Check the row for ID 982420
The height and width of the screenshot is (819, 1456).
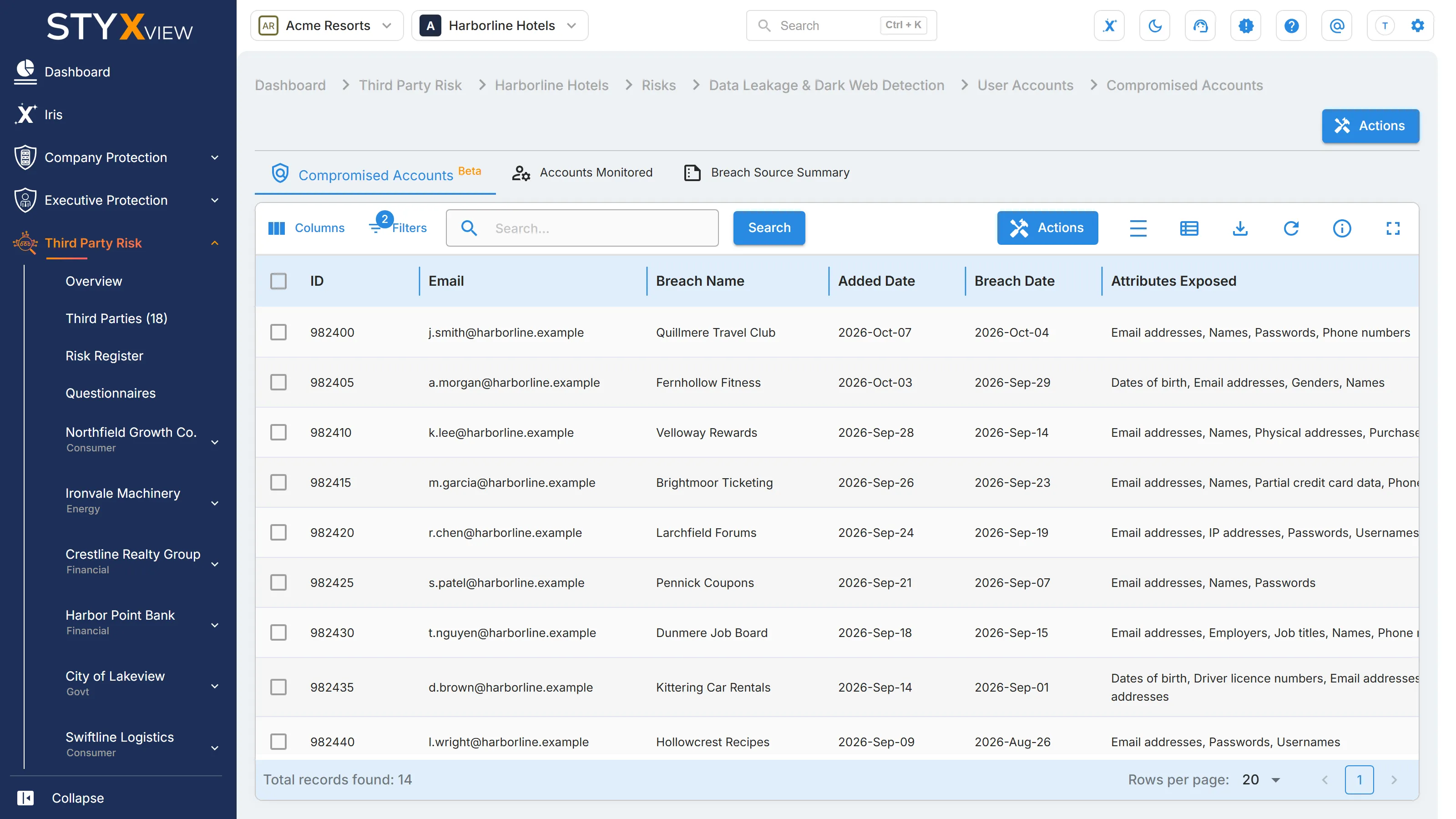click(x=278, y=532)
